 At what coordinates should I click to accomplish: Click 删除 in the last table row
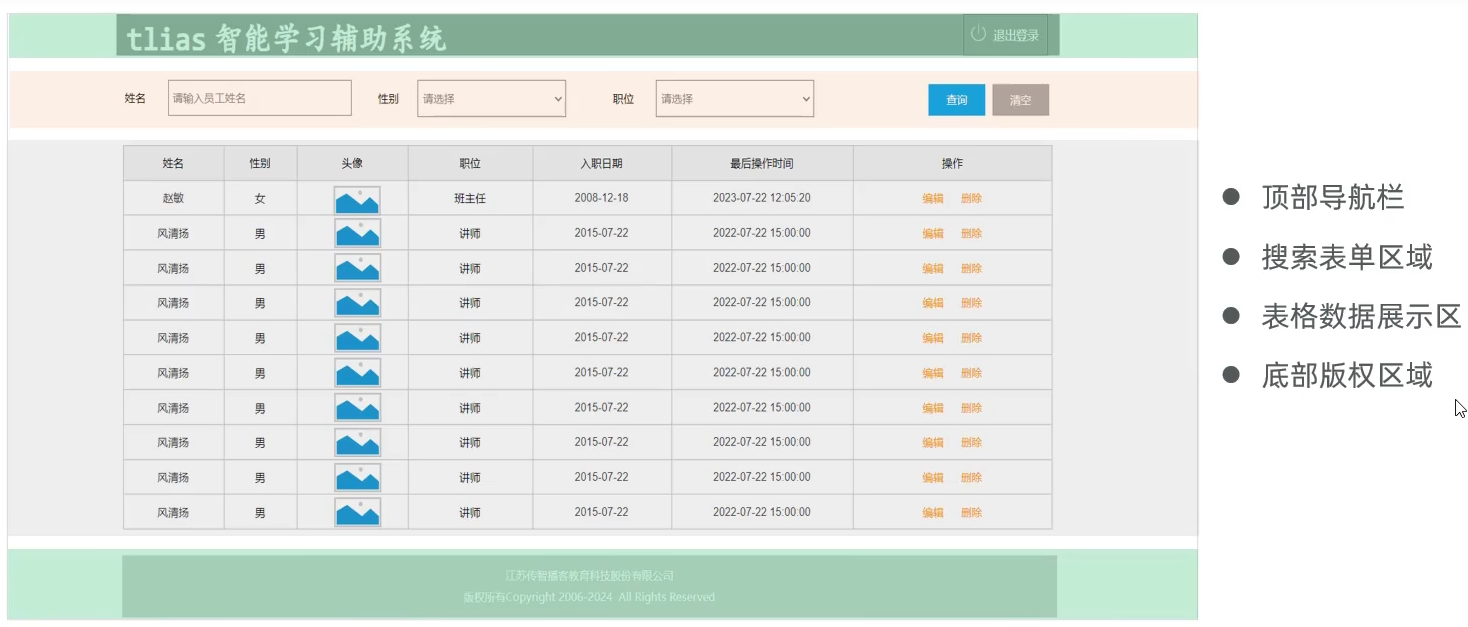971,513
